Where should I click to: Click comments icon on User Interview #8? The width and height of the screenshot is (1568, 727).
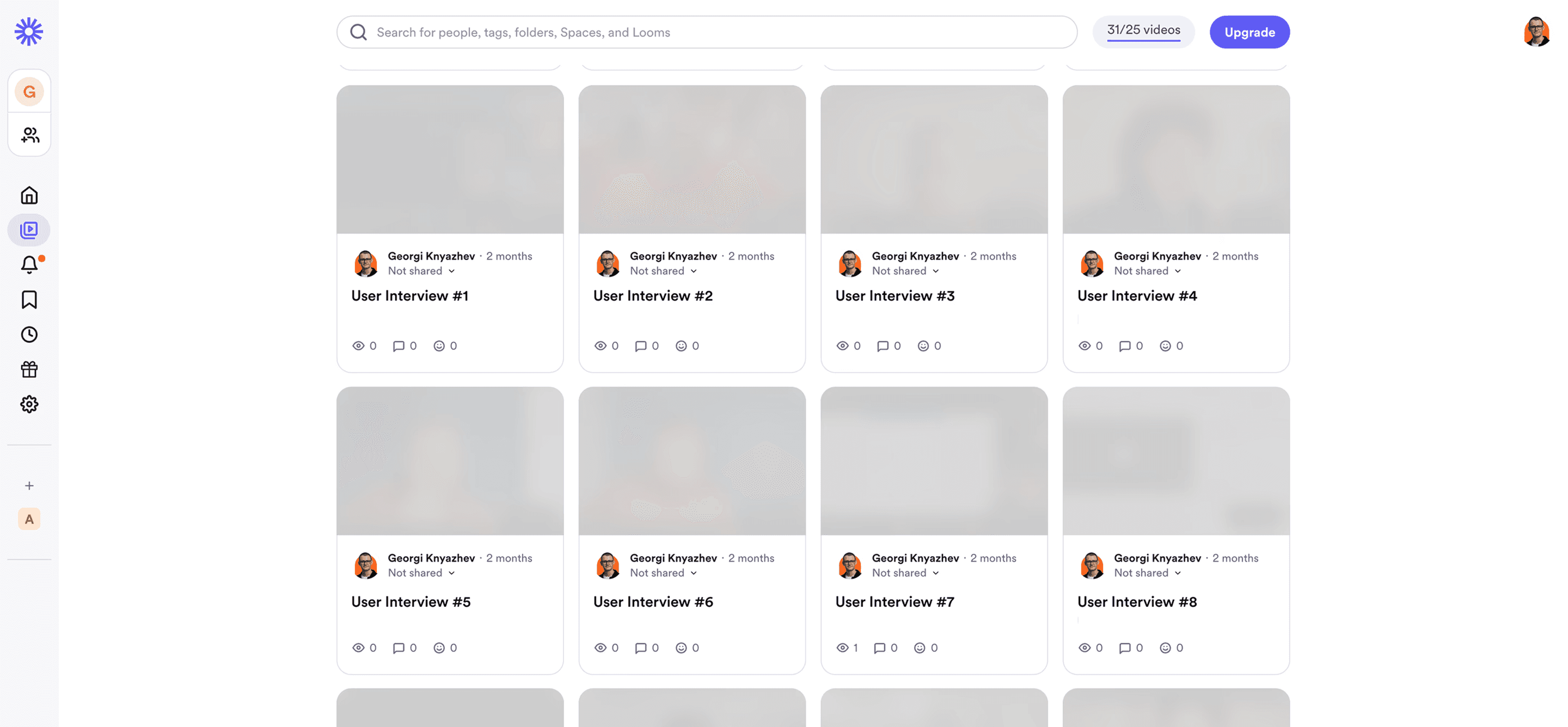point(1125,648)
